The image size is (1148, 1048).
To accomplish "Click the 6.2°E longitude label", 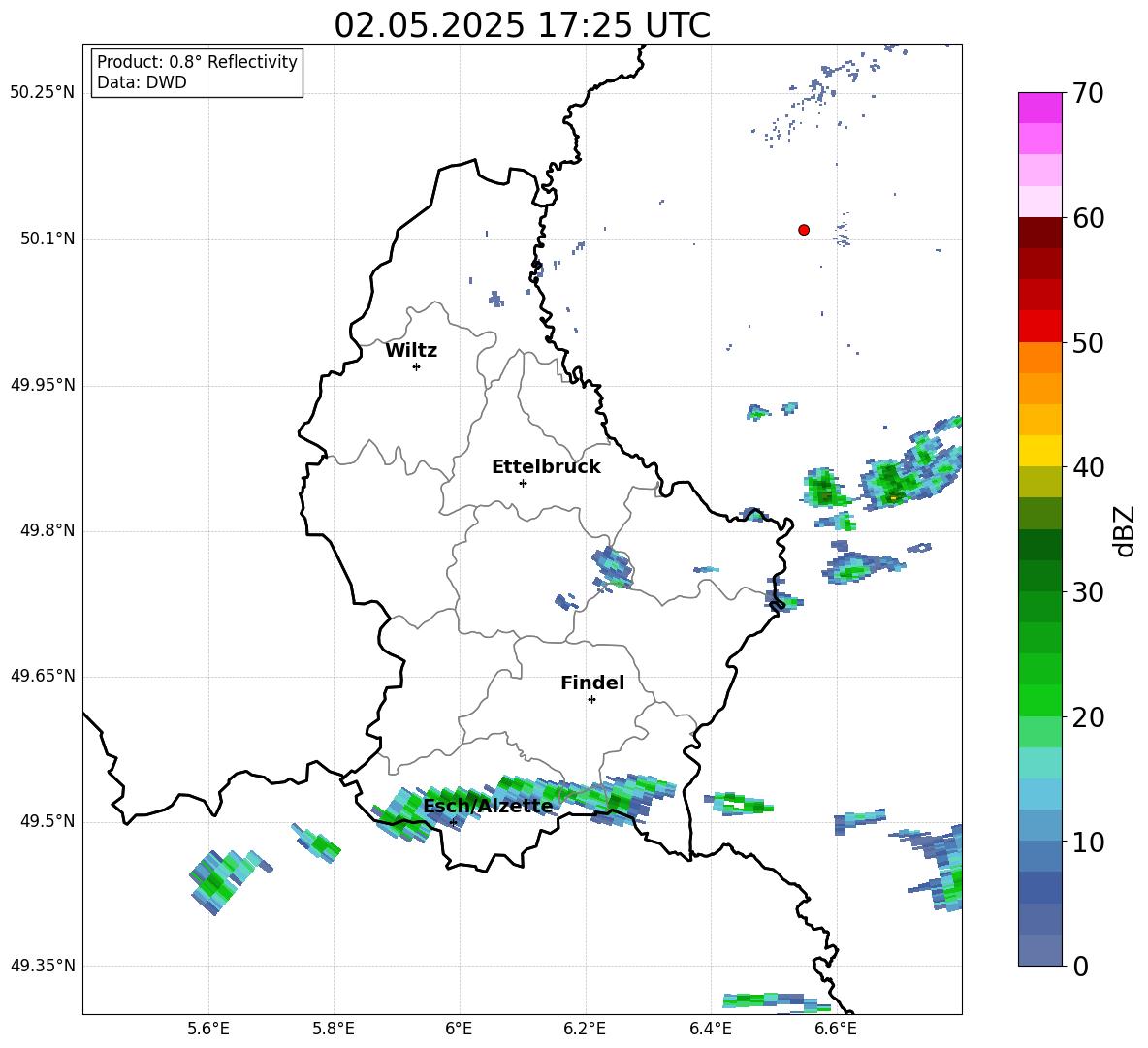I will [x=585, y=1029].
